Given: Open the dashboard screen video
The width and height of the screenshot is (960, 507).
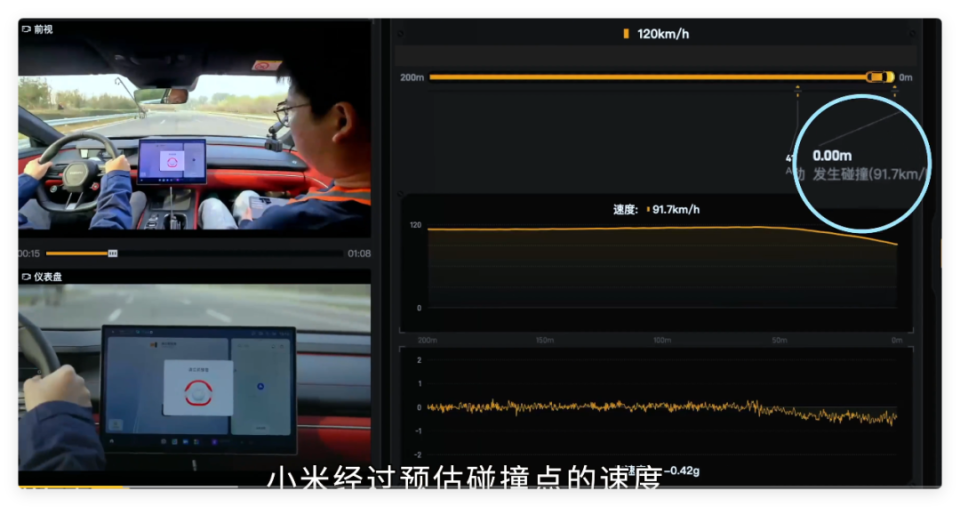Looking at the screenshot, I should click(x=195, y=377).
